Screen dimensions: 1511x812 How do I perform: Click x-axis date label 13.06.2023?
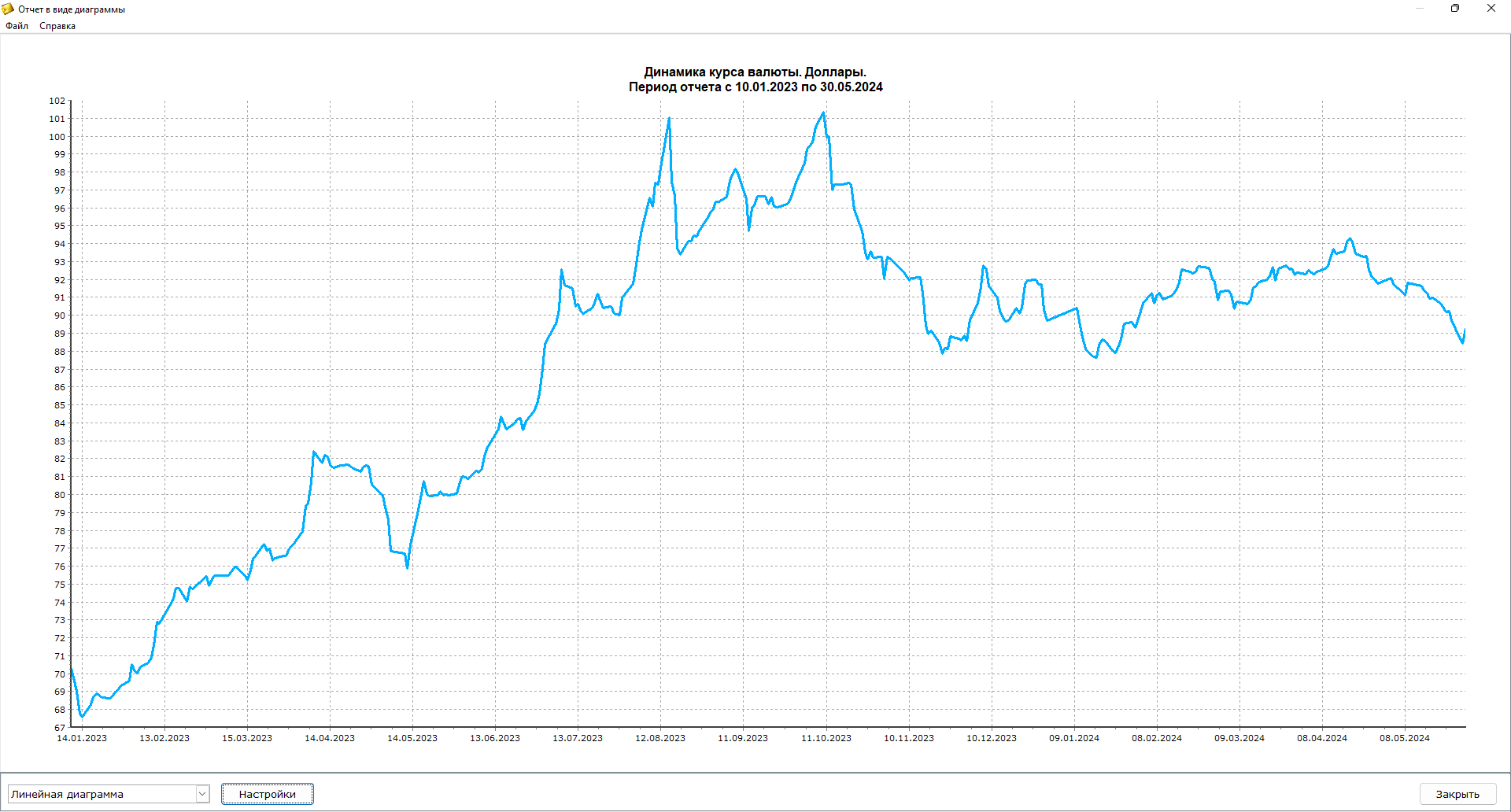pyautogui.click(x=495, y=738)
